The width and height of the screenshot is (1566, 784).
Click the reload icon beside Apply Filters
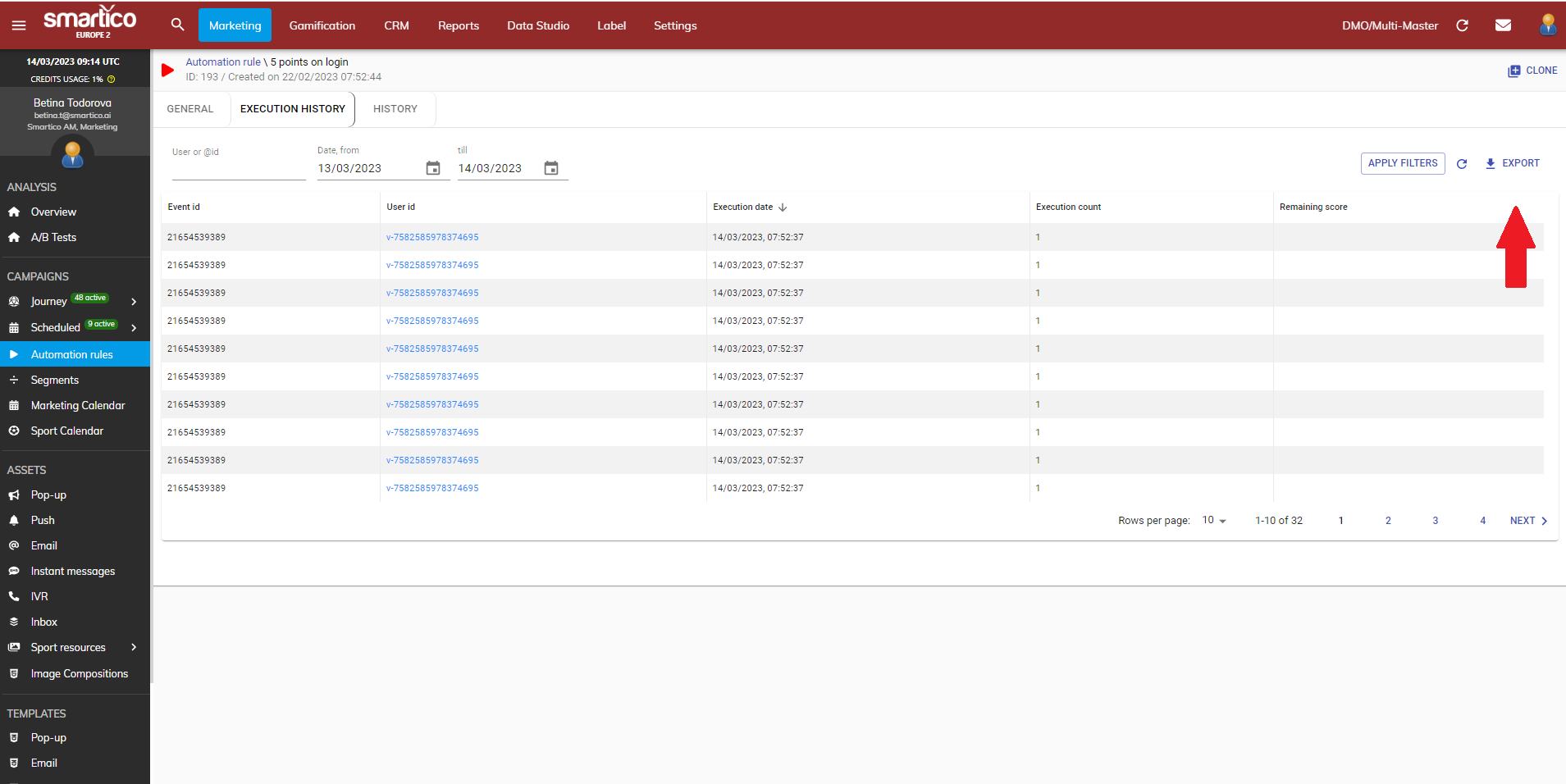pos(1462,164)
